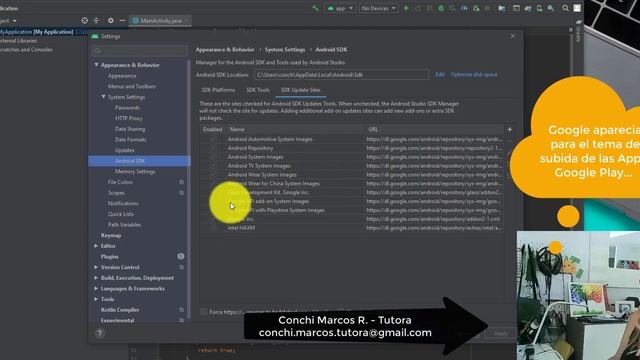Click the Apply button
Screen dimensions: 640x360
point(501,333)
